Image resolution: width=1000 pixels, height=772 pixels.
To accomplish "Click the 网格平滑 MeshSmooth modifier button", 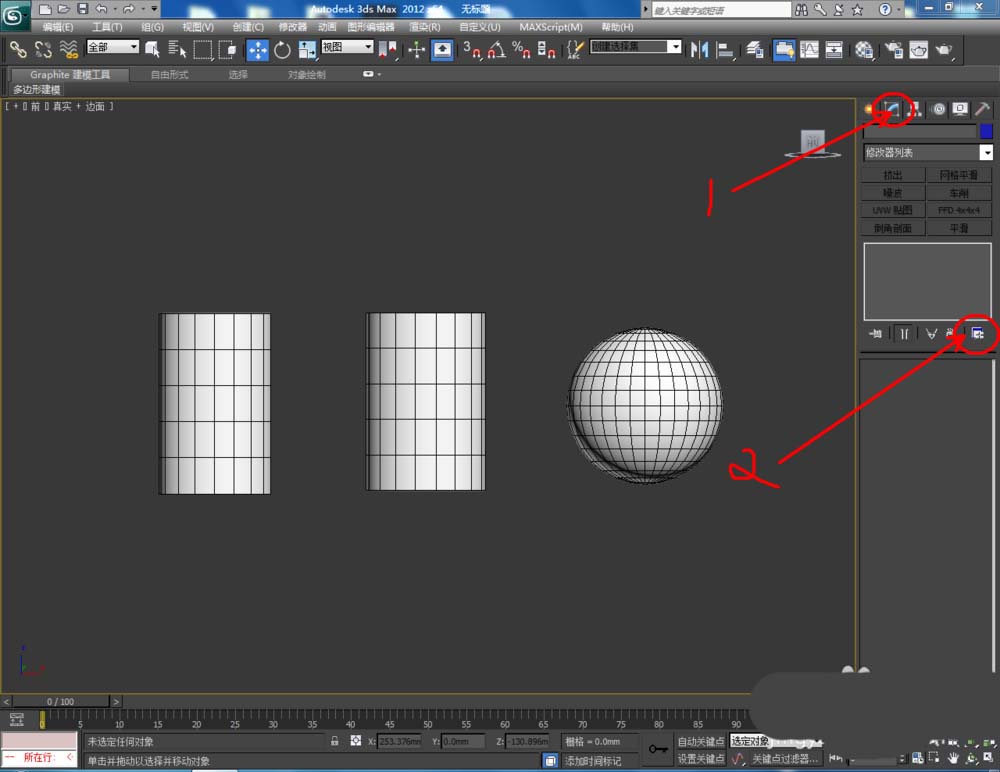I will tap(958, 175).
